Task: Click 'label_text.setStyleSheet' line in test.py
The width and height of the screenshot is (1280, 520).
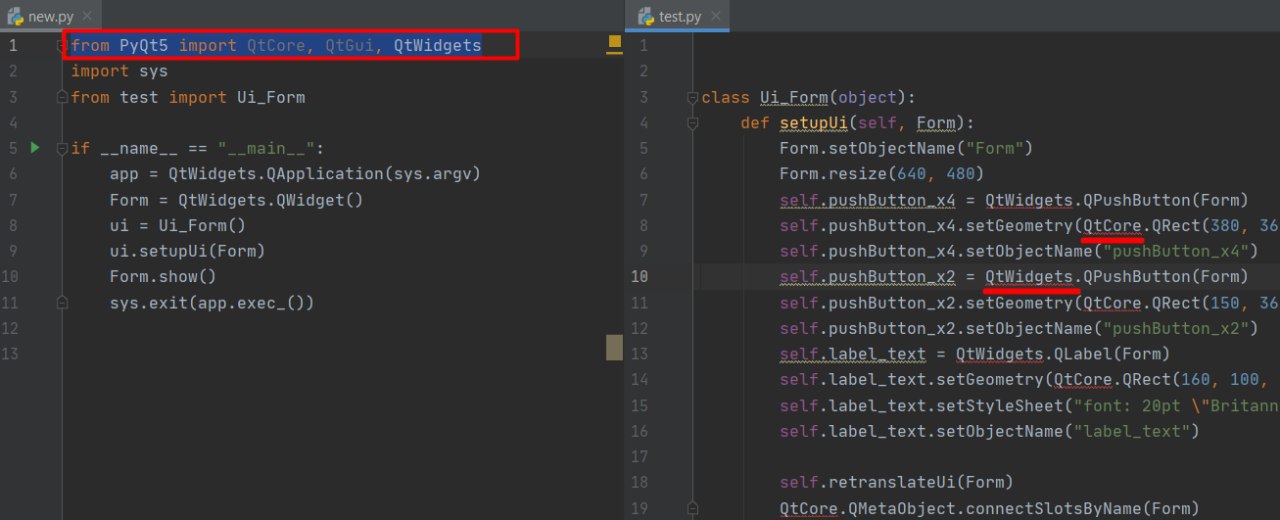Action: (1030, 406)
